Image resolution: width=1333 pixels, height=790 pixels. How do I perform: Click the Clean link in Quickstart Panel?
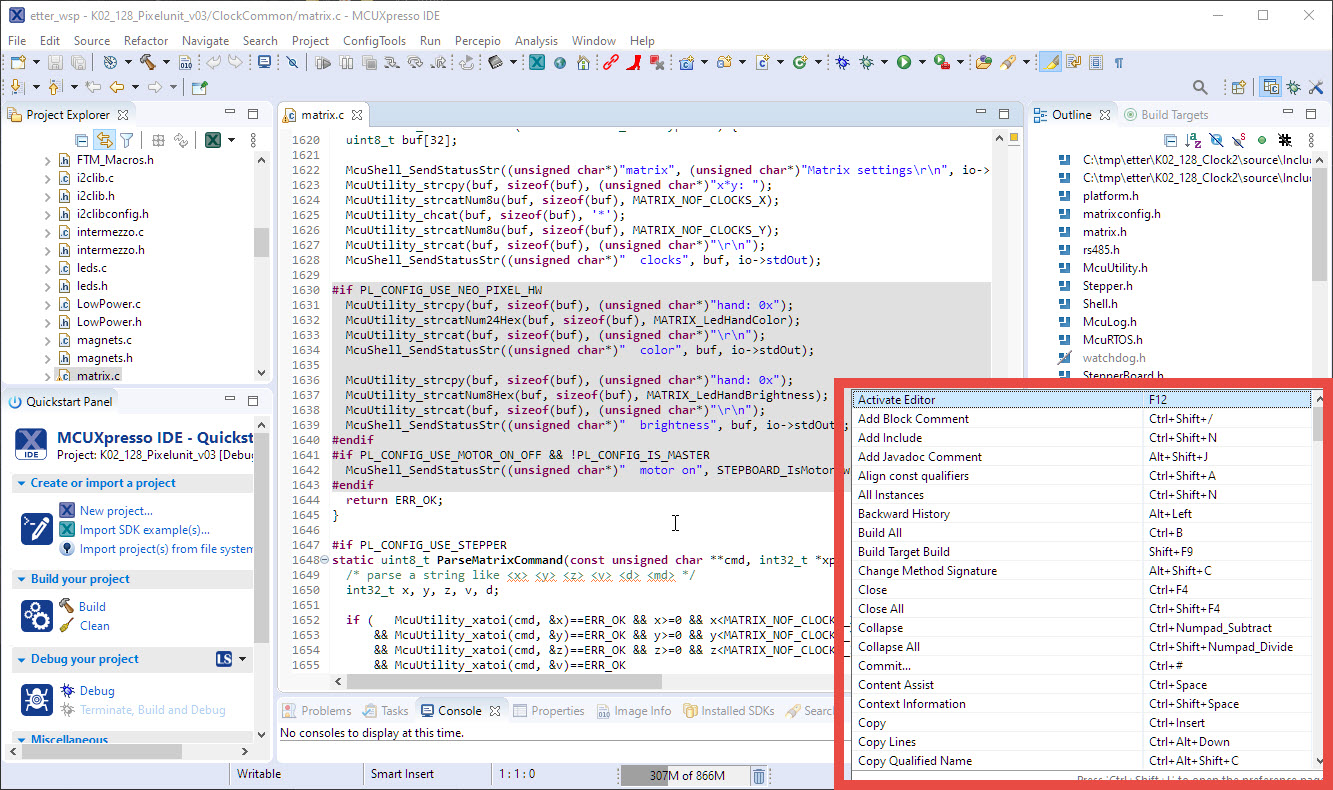94,626
